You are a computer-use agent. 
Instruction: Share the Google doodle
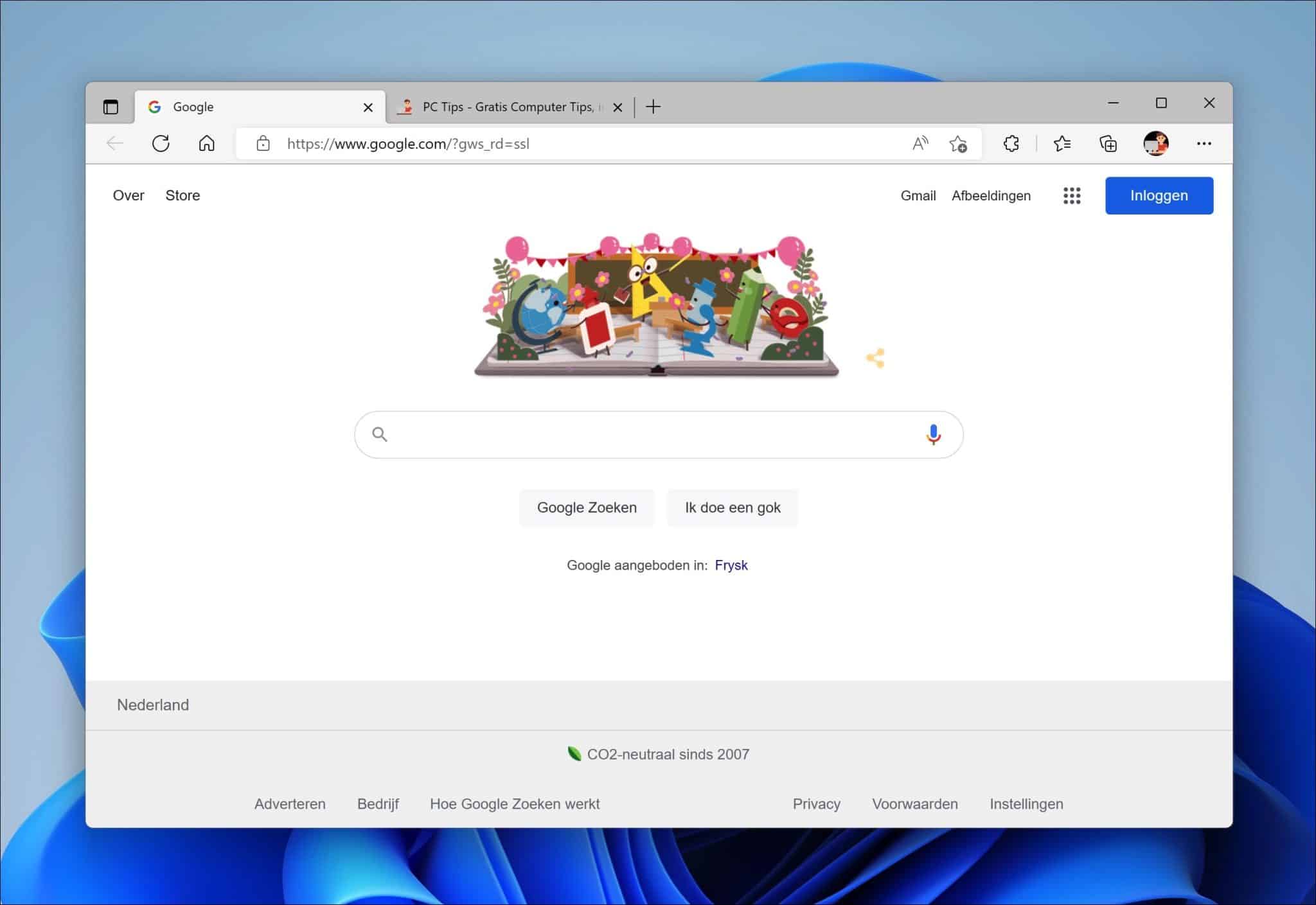[876, 358]
